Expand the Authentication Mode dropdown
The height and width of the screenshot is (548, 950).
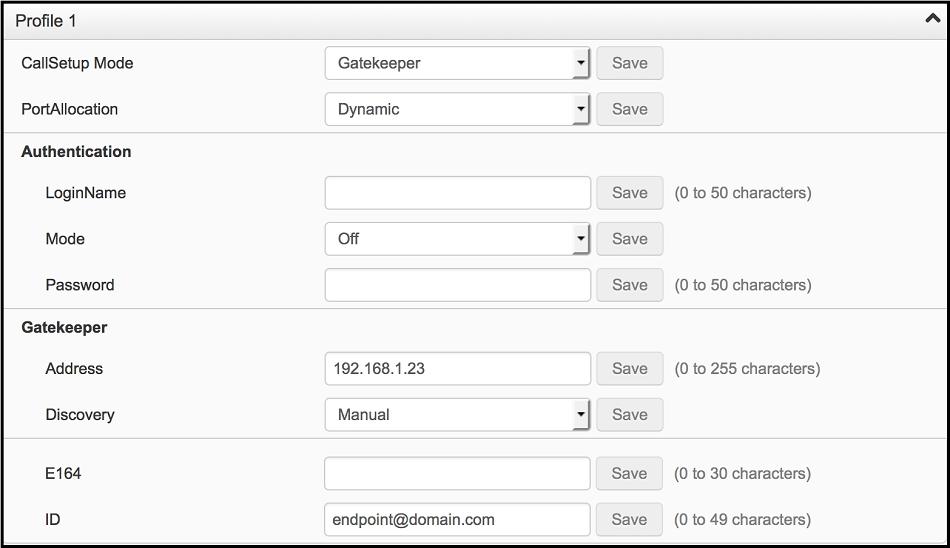click(x=457, y=239)
